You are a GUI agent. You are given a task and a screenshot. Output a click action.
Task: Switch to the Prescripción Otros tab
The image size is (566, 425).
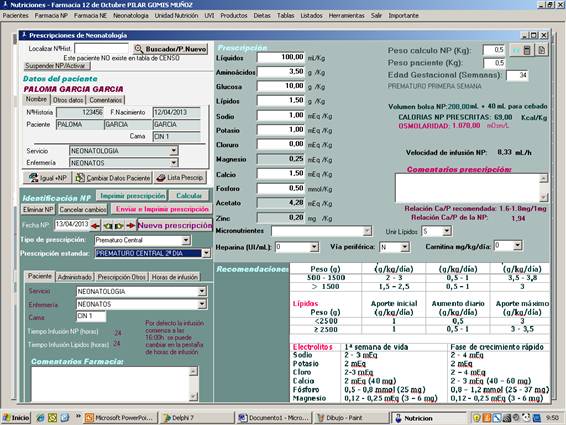click(x=122, y=277)
